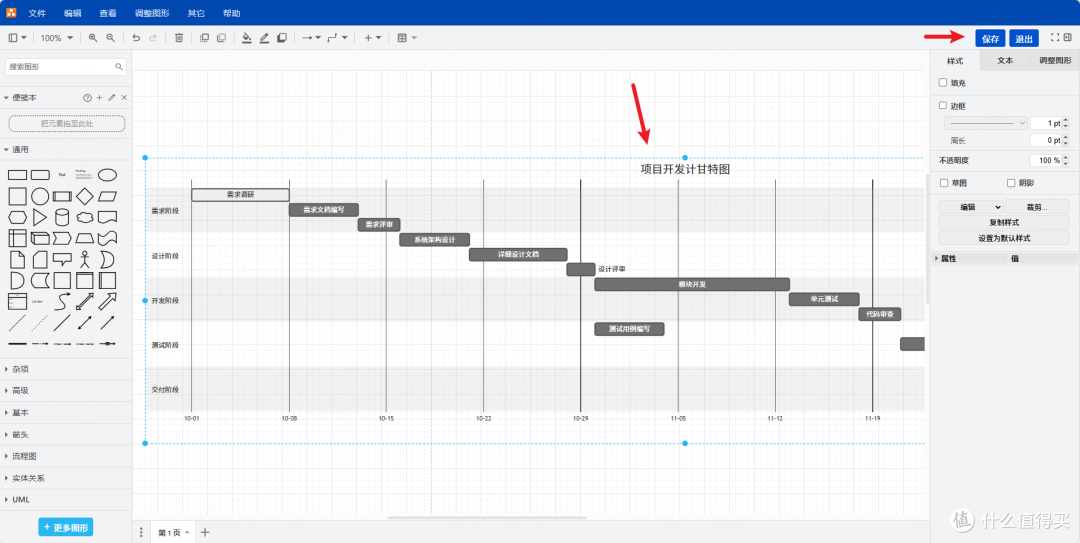
Task: Open the 编辑 dropdown in the style panel
Action: click(970, 207)
